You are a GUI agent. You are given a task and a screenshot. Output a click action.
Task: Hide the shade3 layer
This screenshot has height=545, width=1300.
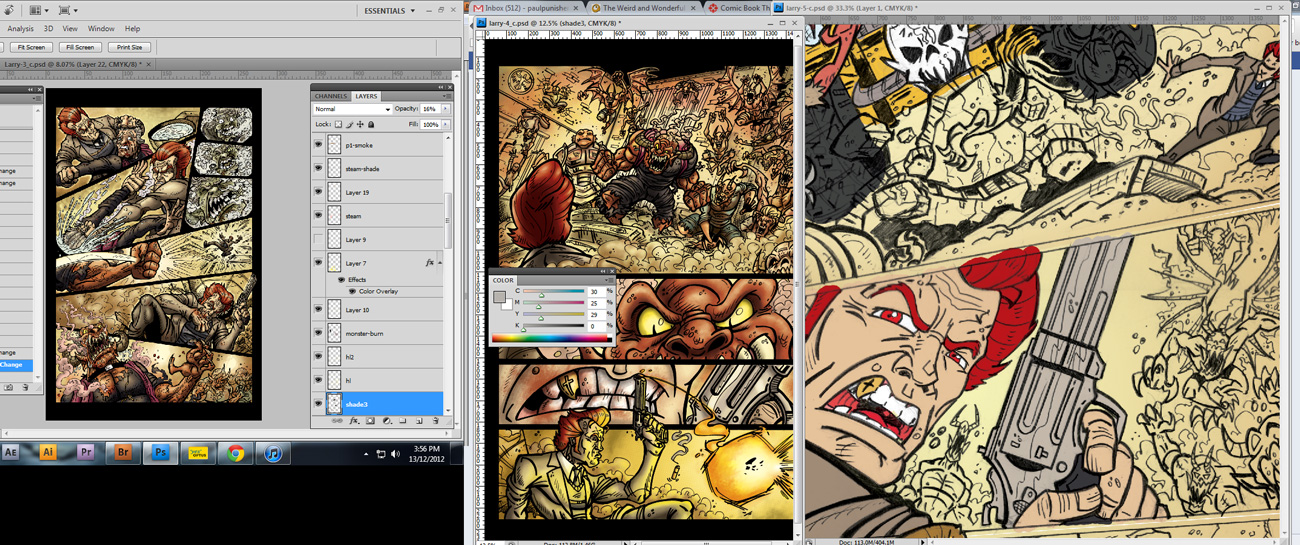pos(318,404)
